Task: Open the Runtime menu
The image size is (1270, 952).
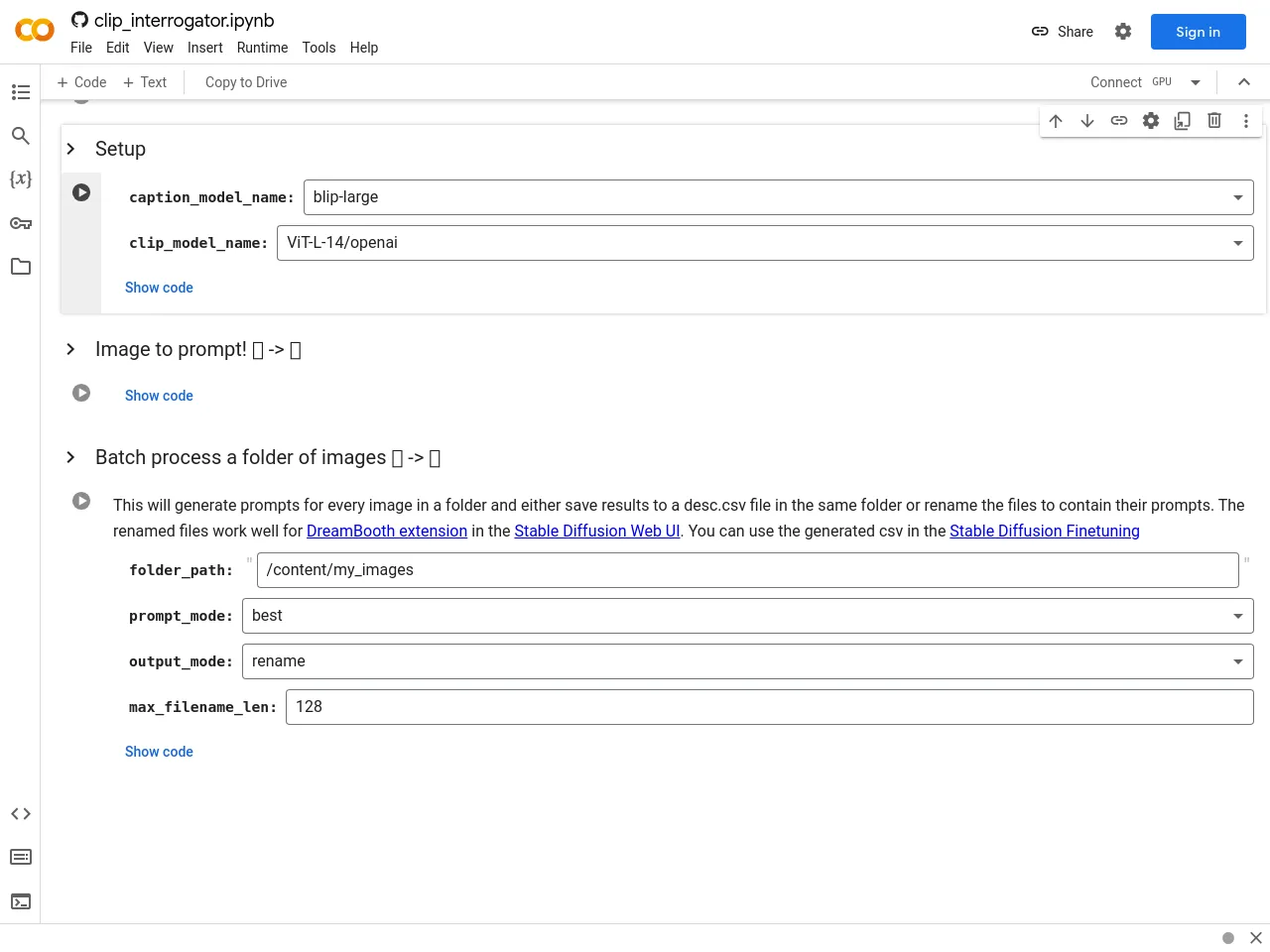Action: click(262, 48)
